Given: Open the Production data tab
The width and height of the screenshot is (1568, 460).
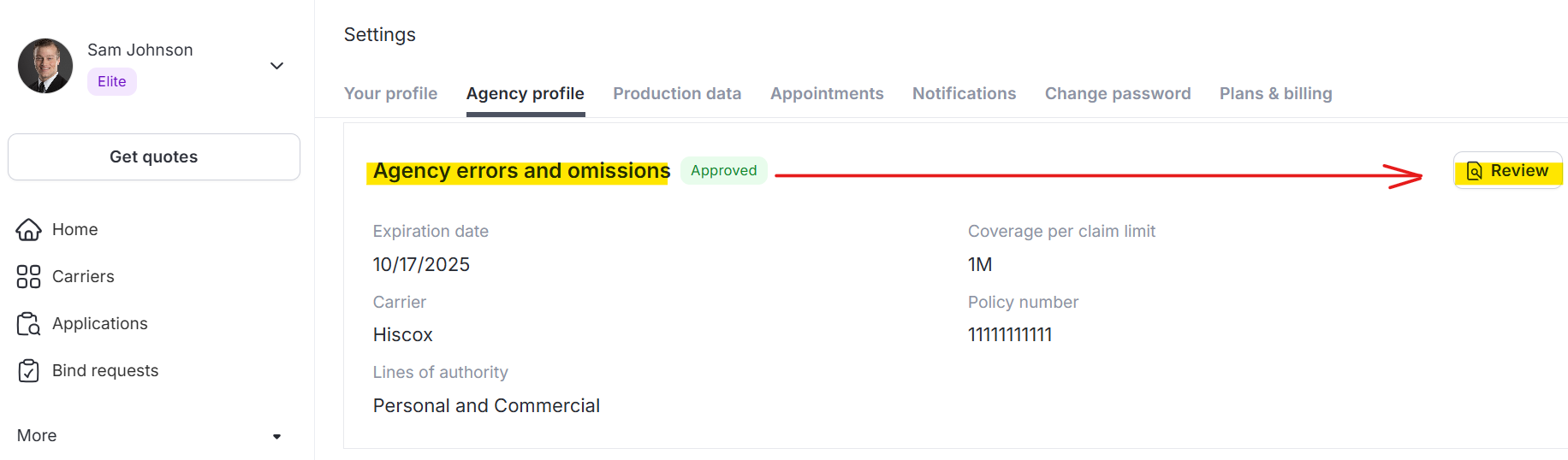Looking at the screenshot, I should [677, 93].
